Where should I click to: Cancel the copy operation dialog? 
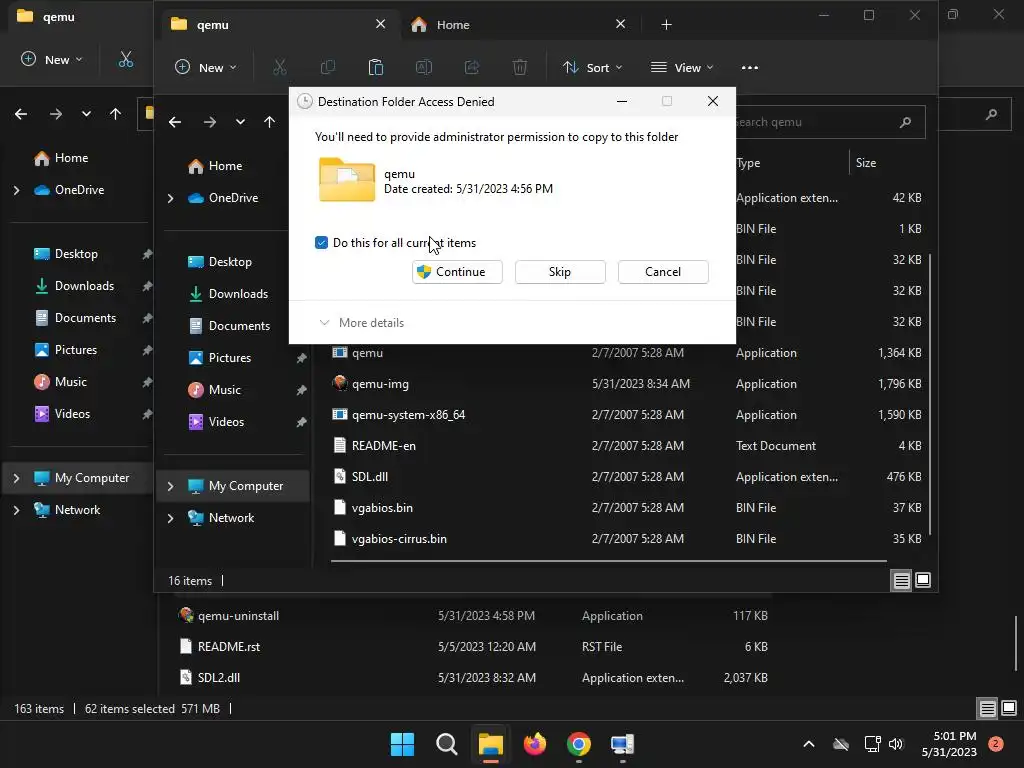663,272
